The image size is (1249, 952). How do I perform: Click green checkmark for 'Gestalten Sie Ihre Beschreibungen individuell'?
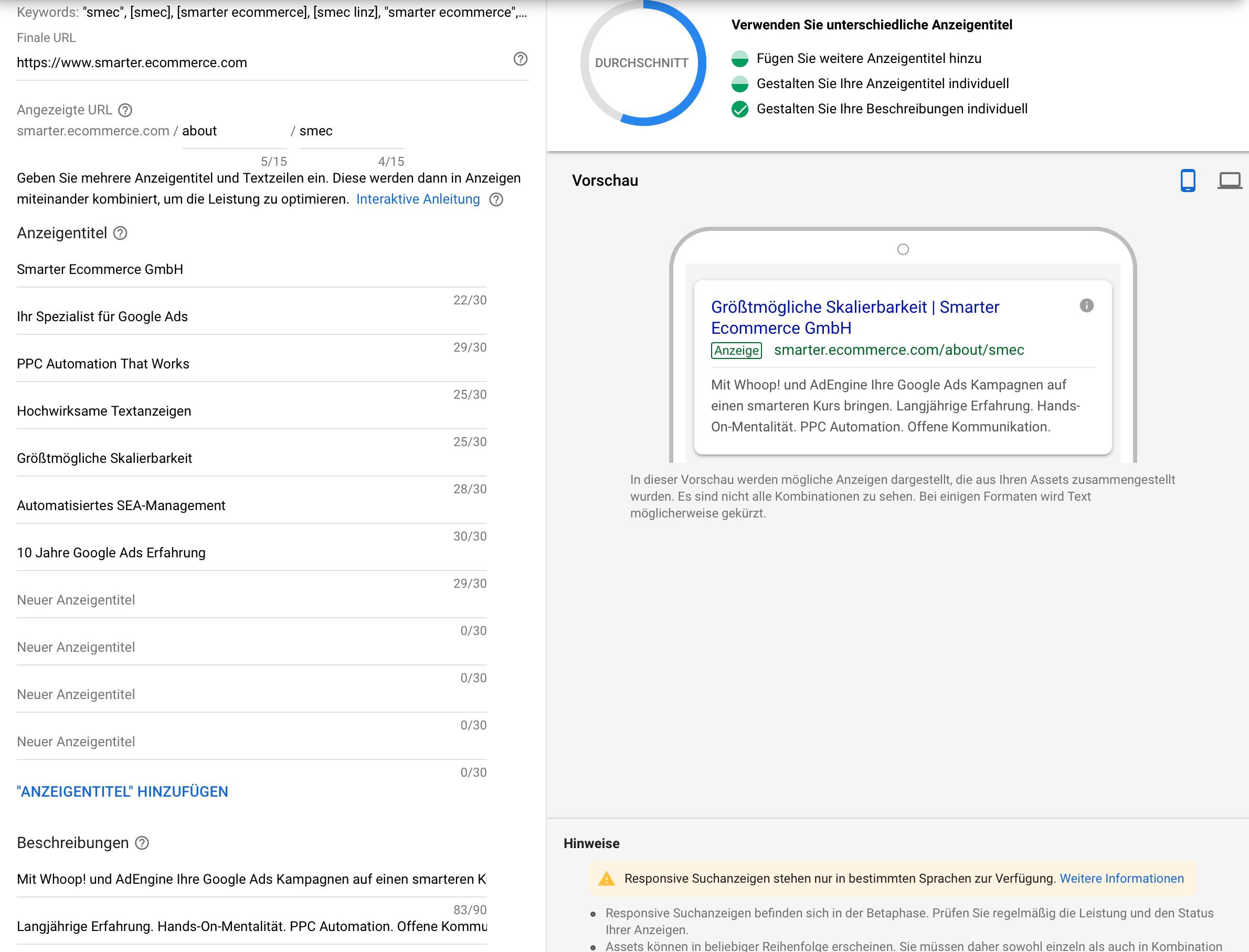pyautogui.click(x=739, y=109)
